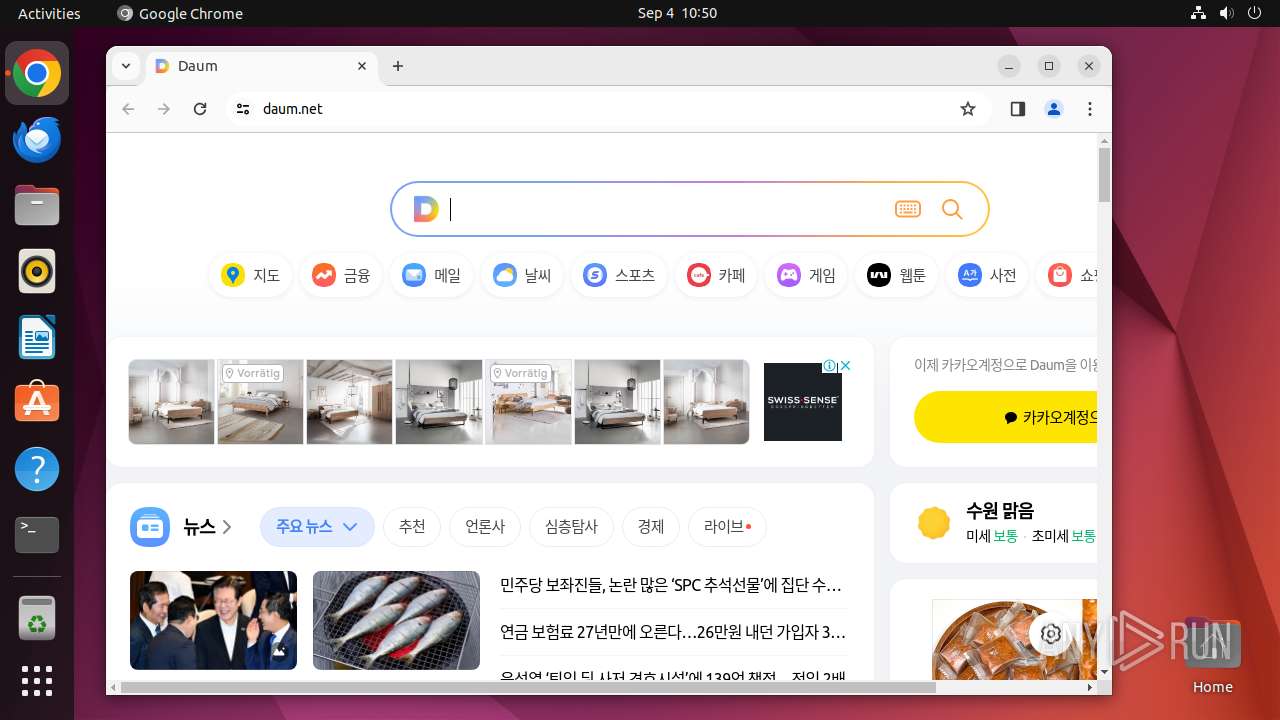The height and width of the screenshot is (720, 1280).
Task: Select the 라이브 news tab
Action: pos(727,527)
